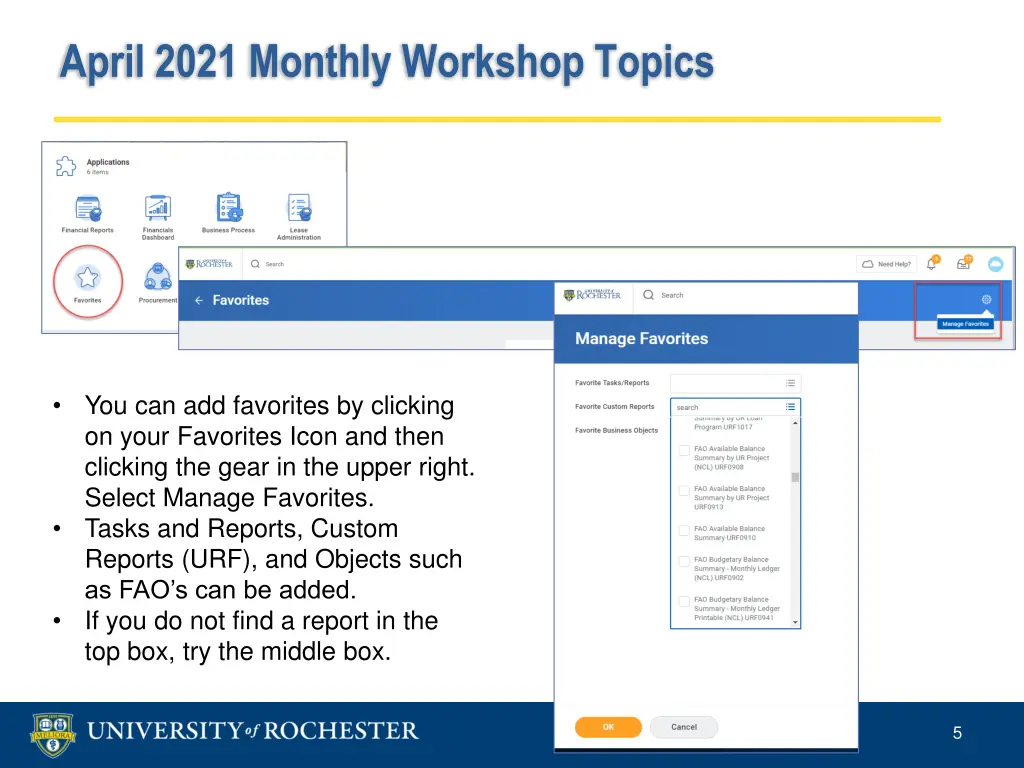
Task: Click the Rochester logo in Manage Favorites
Action: (x=592, y=295)
